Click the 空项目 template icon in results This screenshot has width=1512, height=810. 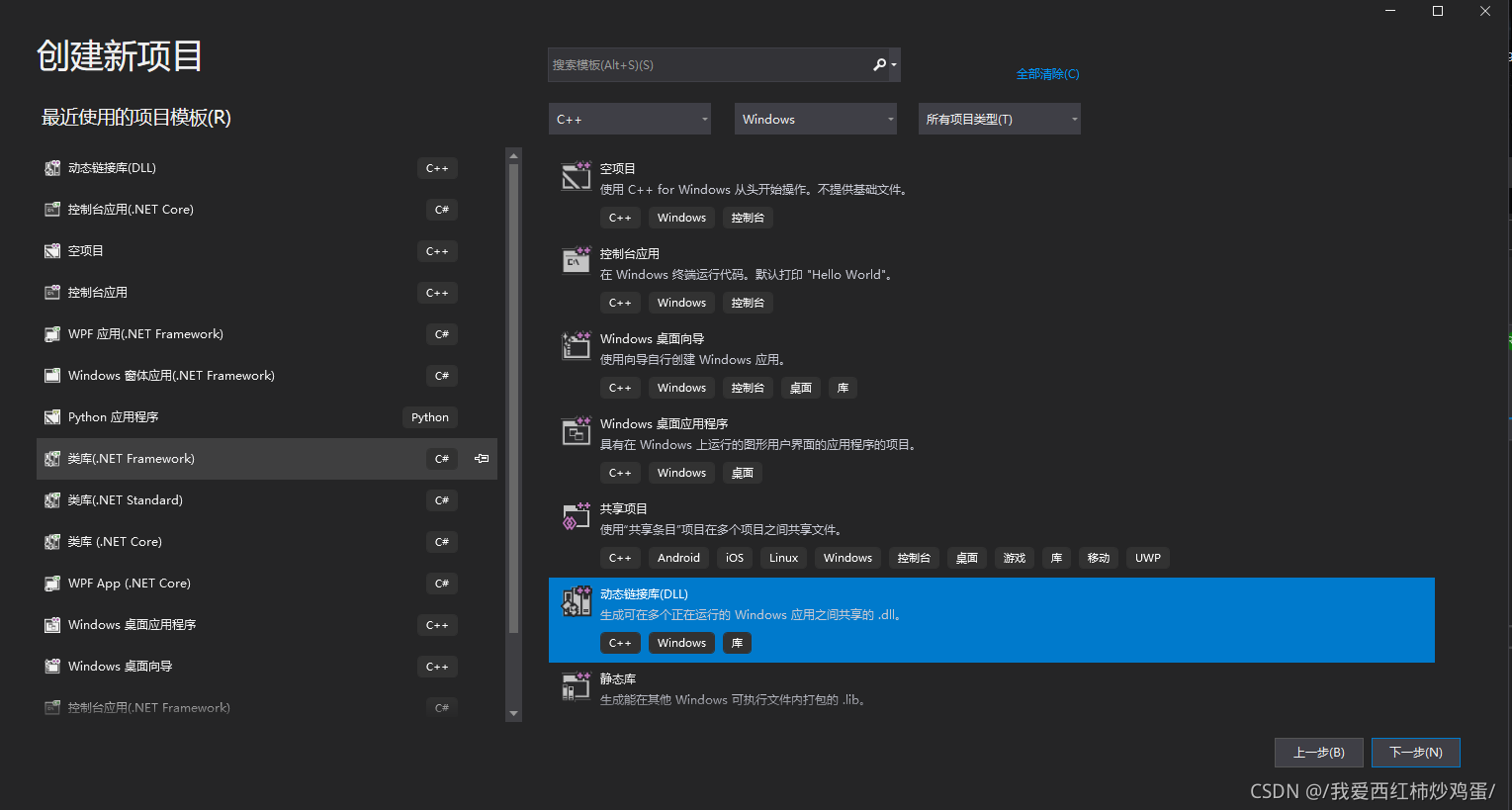[x=577, y=176]
